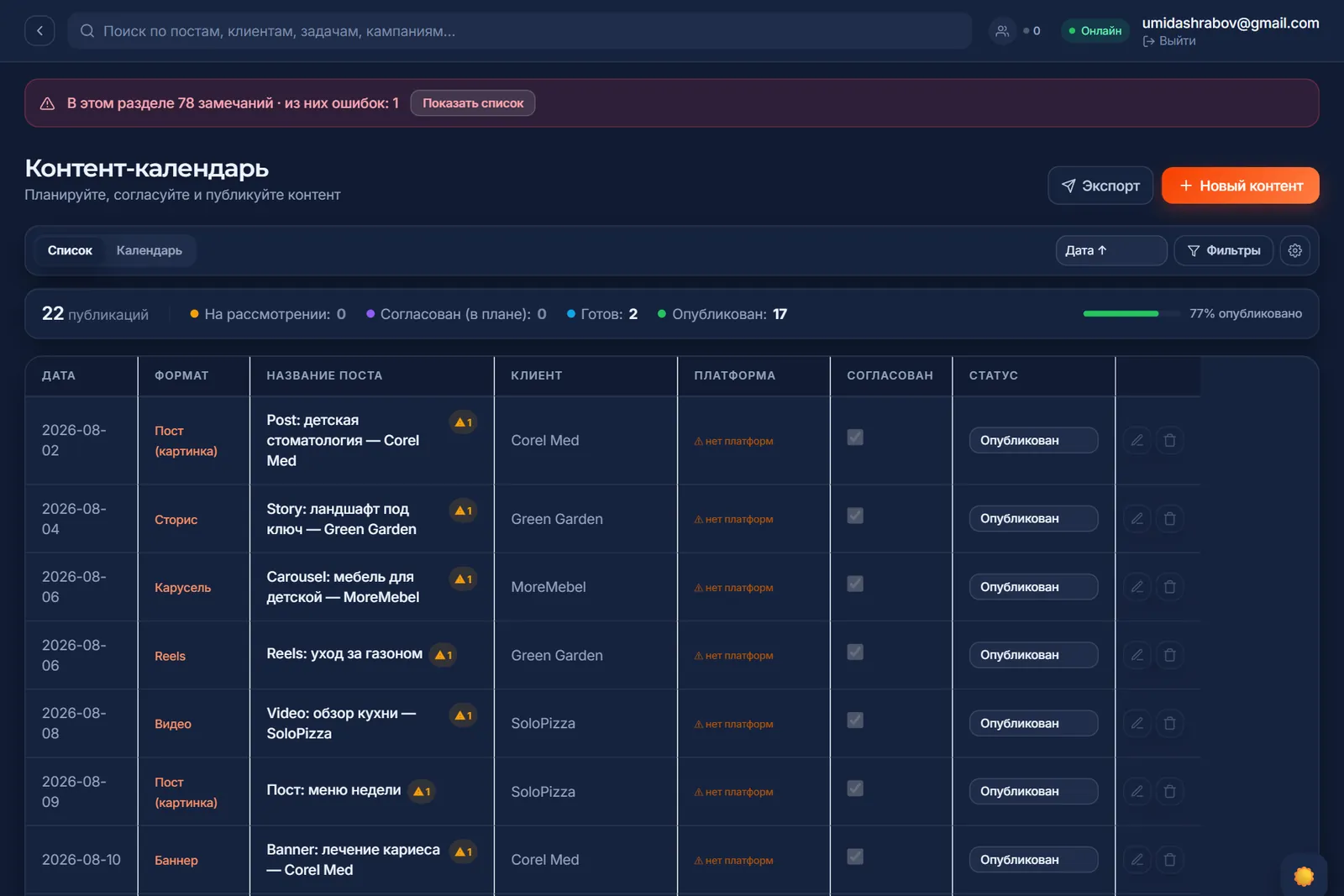Click the Экспорт button
The image size is (1344, 896).
click(x=1100, y=186)
